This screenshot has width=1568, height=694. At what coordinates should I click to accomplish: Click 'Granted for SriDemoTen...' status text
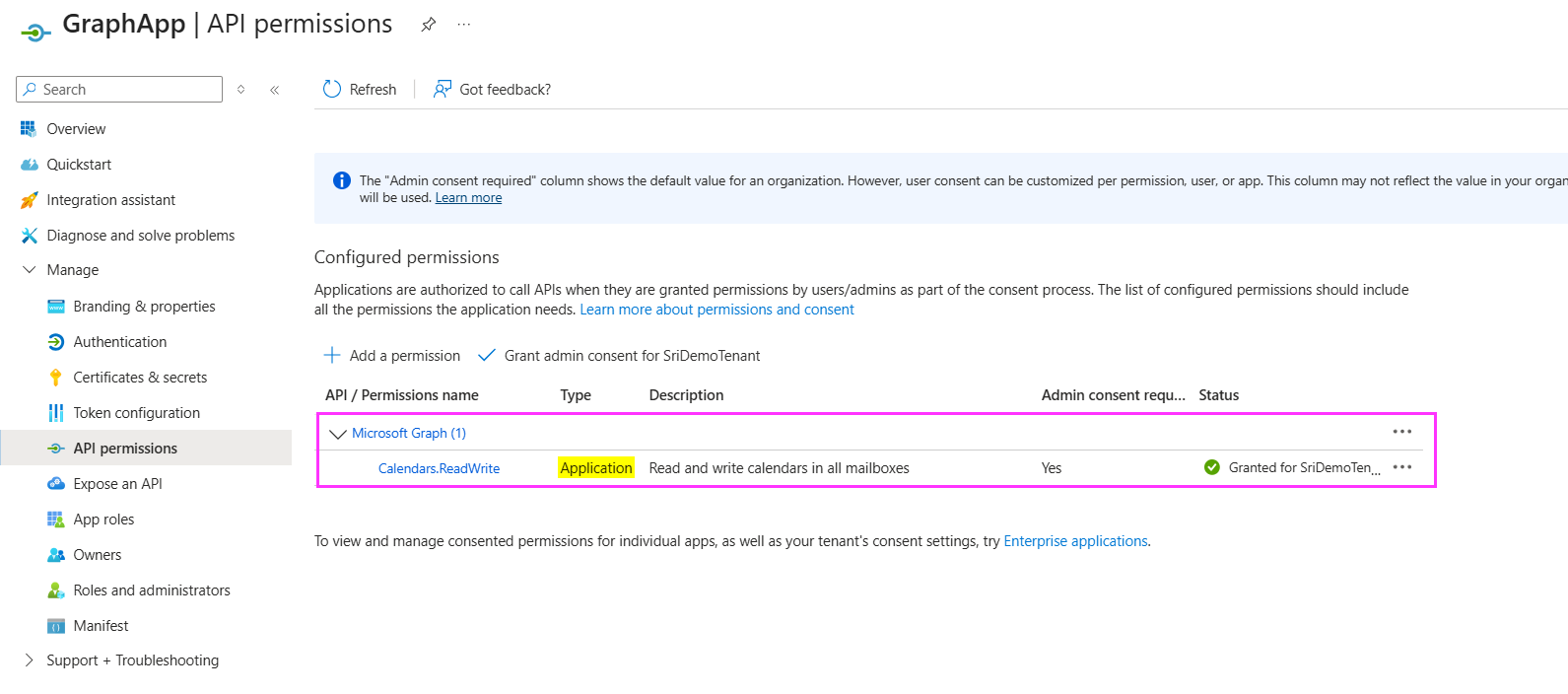pos(1304,468)
